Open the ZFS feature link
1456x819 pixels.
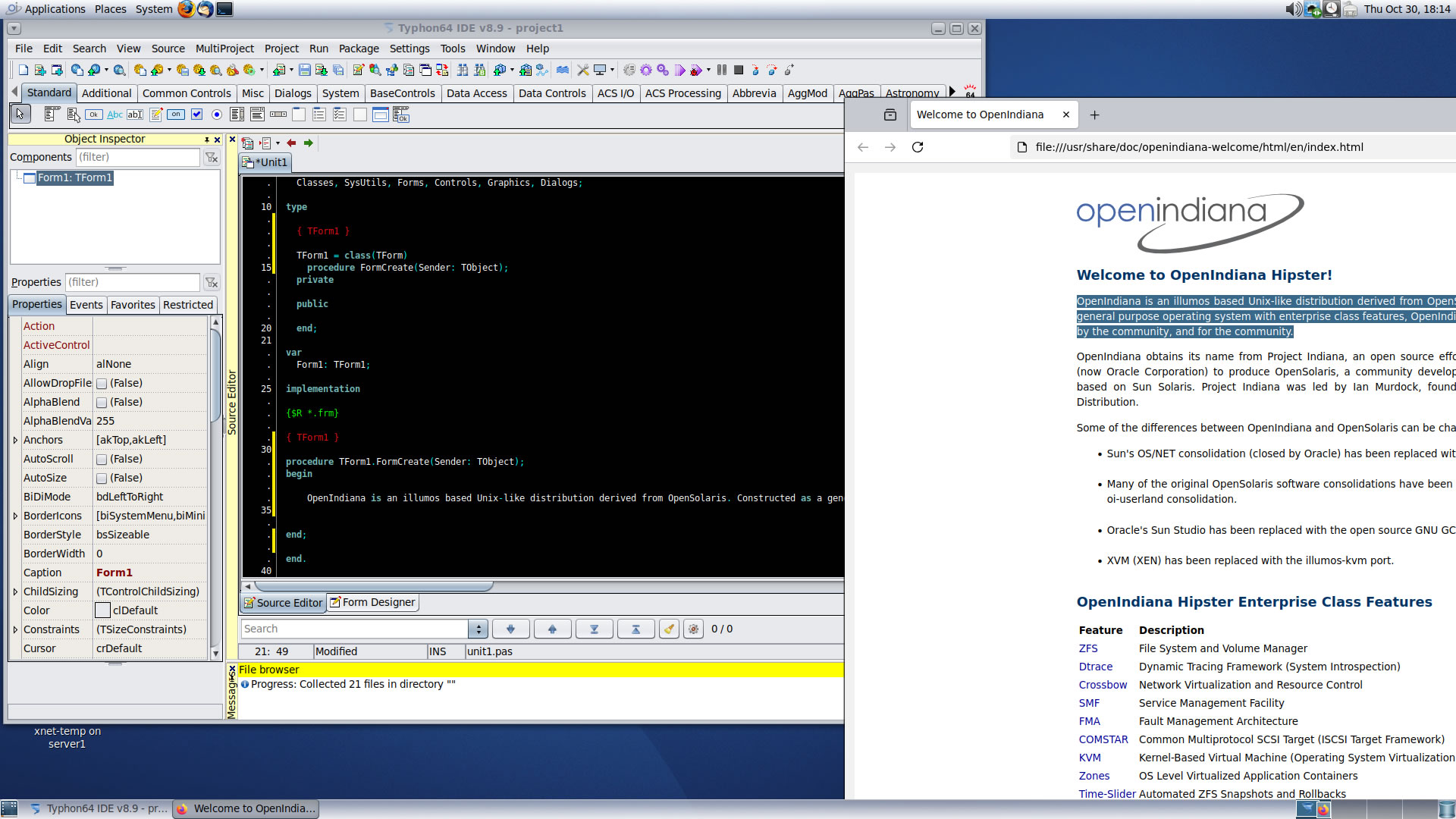click(1087, 648)
